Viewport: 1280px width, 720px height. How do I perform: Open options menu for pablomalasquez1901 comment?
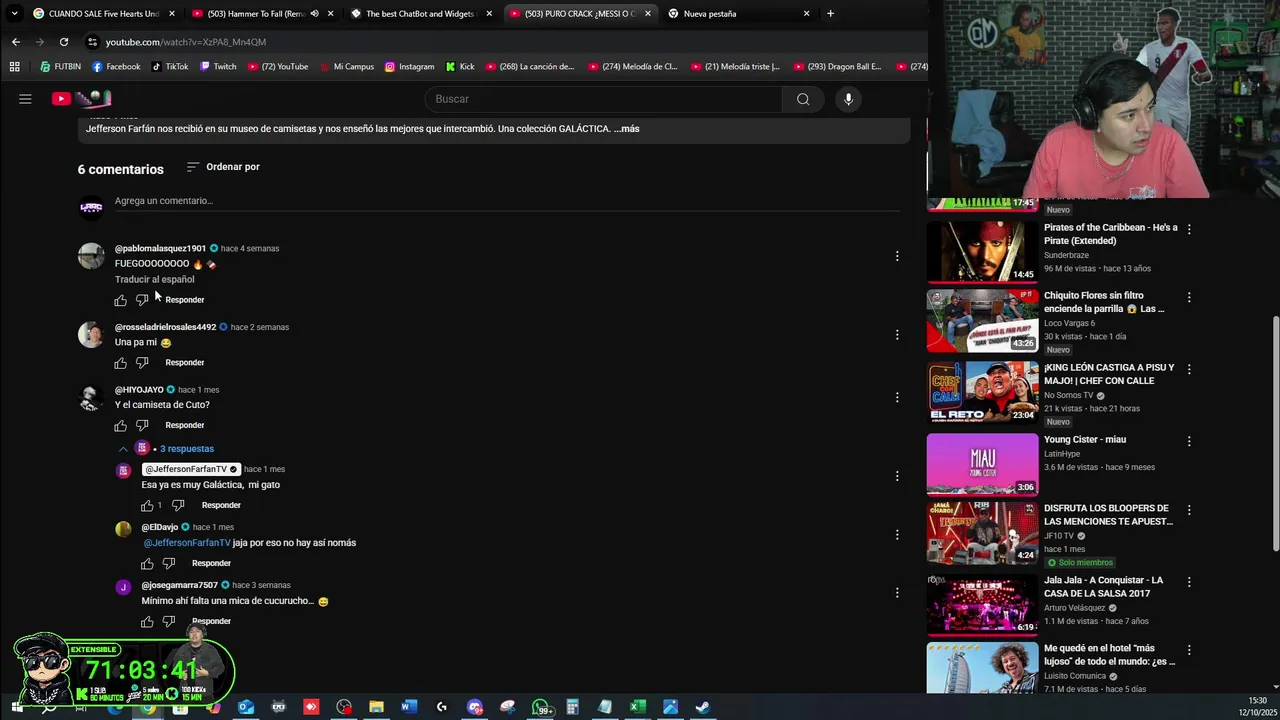897,256
